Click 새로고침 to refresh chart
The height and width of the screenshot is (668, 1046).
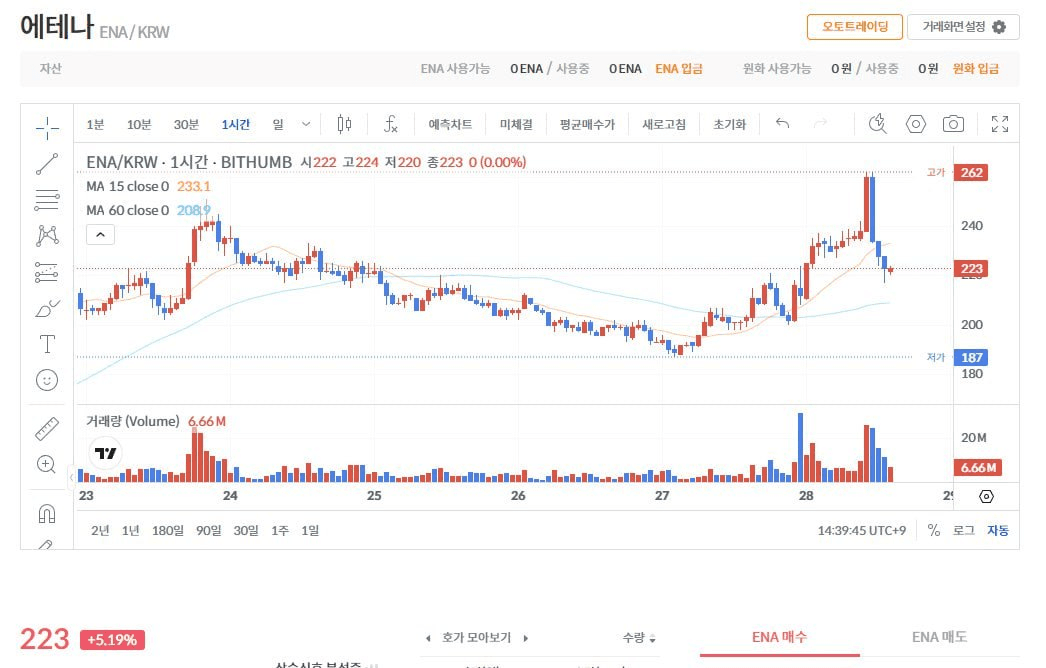click(x=664, y=124)
